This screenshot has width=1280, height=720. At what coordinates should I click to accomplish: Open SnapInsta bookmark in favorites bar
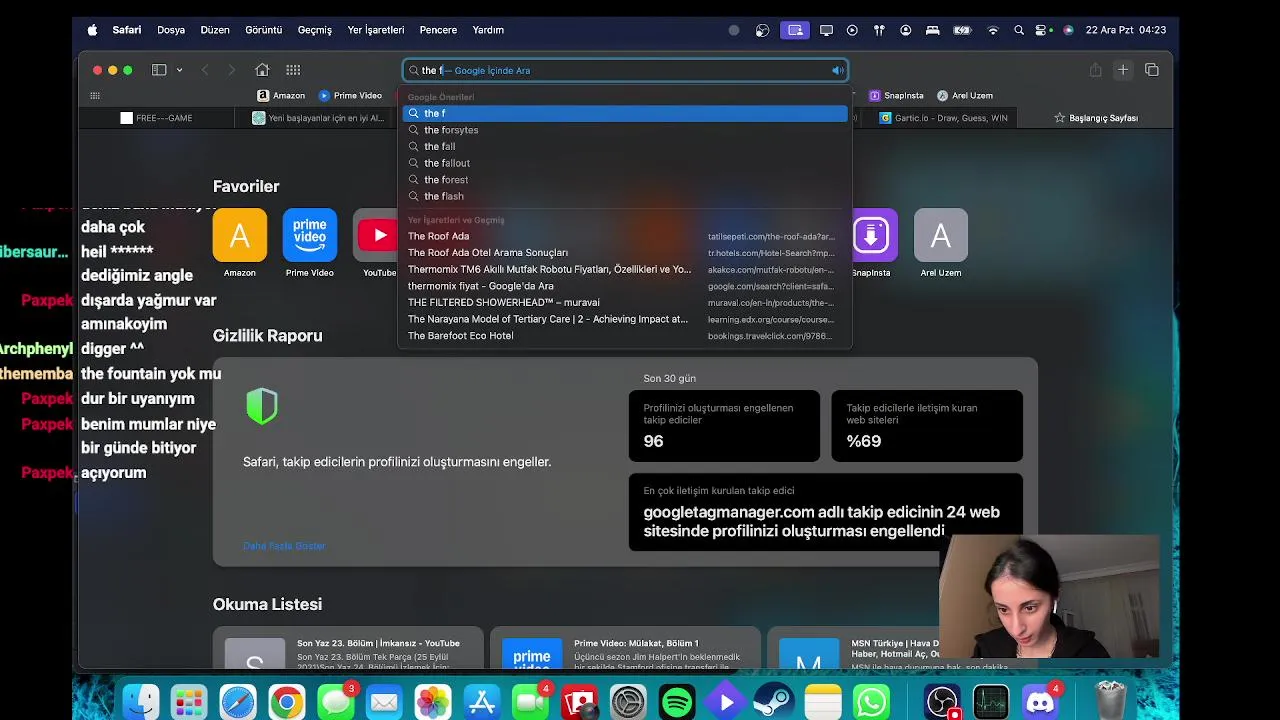pyautogui.click(x=896, y=96)
